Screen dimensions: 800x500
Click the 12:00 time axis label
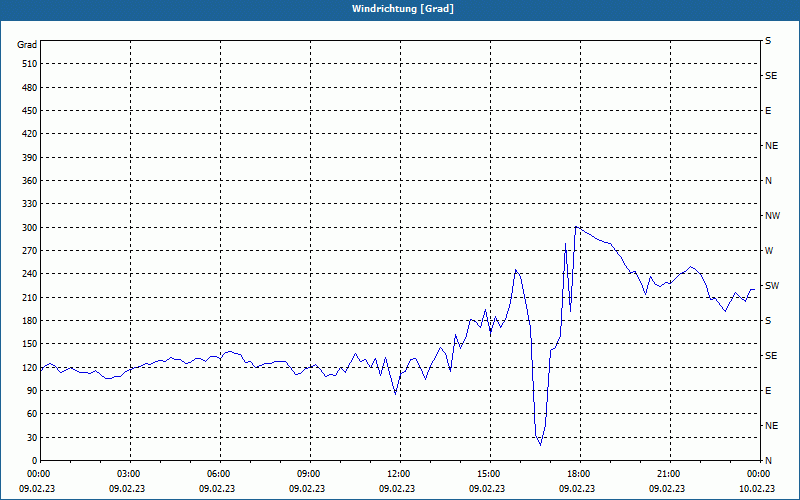coord(400,474)
